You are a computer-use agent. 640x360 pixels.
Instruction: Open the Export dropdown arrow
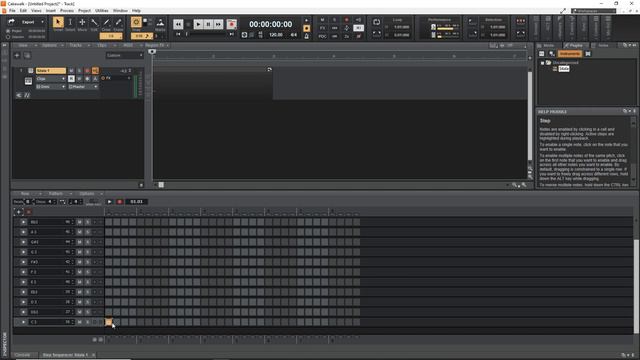(42, 22)
